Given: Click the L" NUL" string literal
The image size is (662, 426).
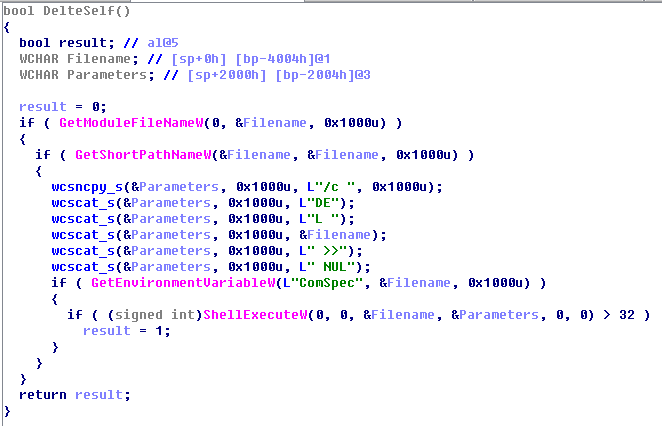Looking at the screenshot, I should click(327, 267).
